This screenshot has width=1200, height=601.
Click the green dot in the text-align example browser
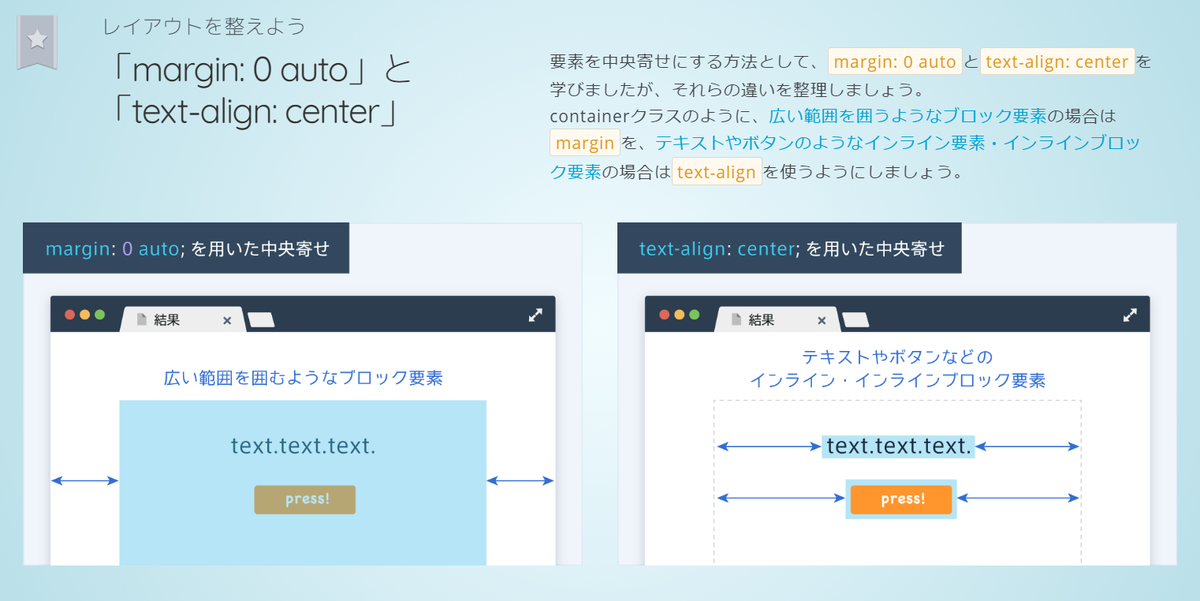(x=695, y=314)
